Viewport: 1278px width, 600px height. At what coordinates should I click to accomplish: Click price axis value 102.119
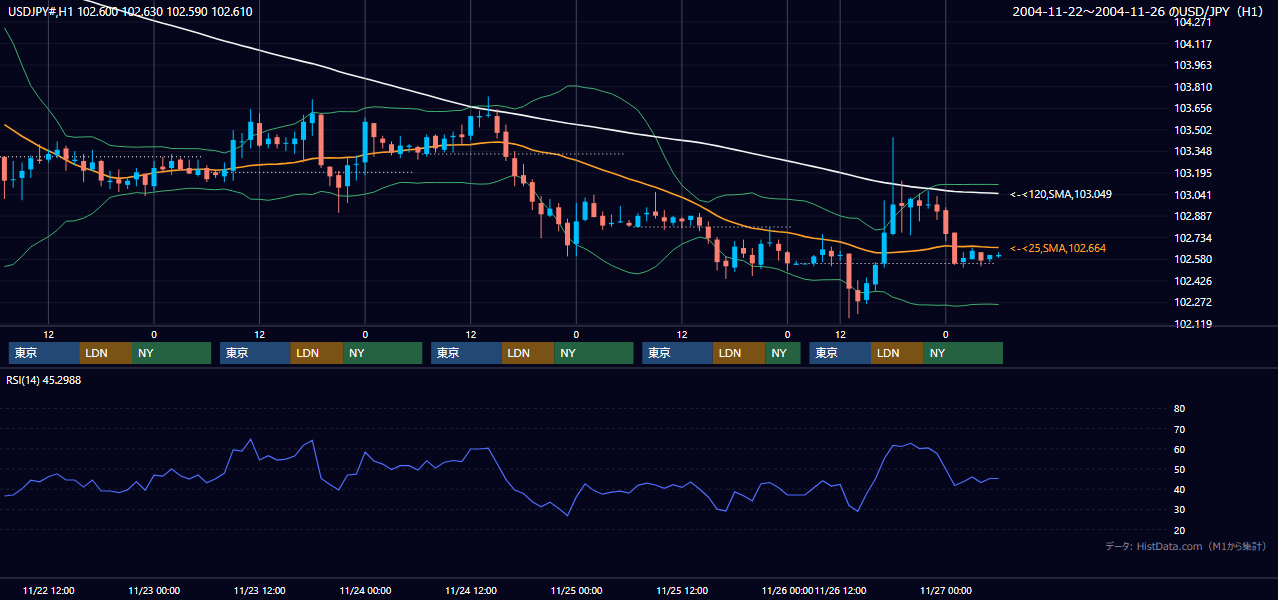point(1193,324)
